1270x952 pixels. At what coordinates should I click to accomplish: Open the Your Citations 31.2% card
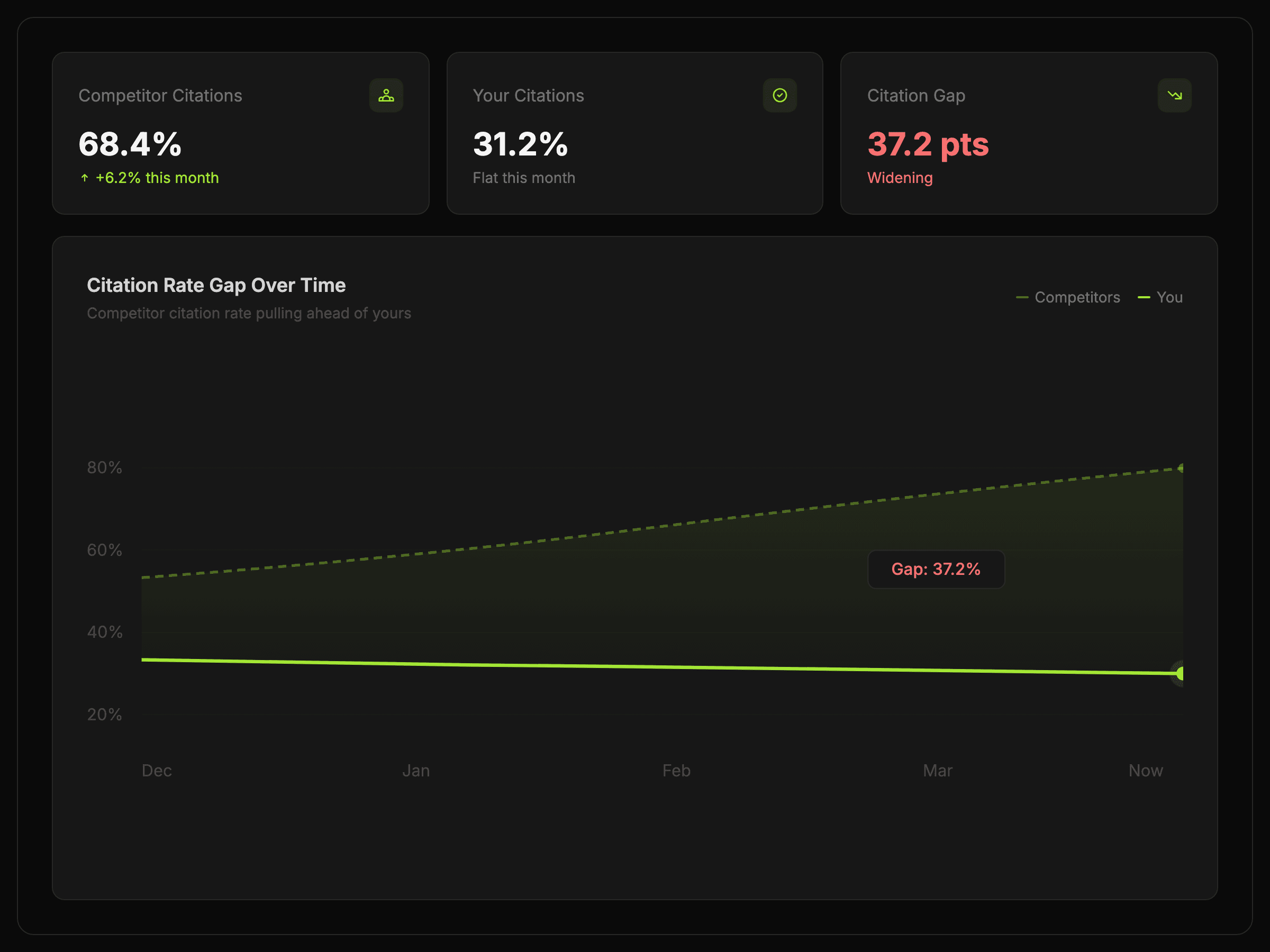[634, 133]
